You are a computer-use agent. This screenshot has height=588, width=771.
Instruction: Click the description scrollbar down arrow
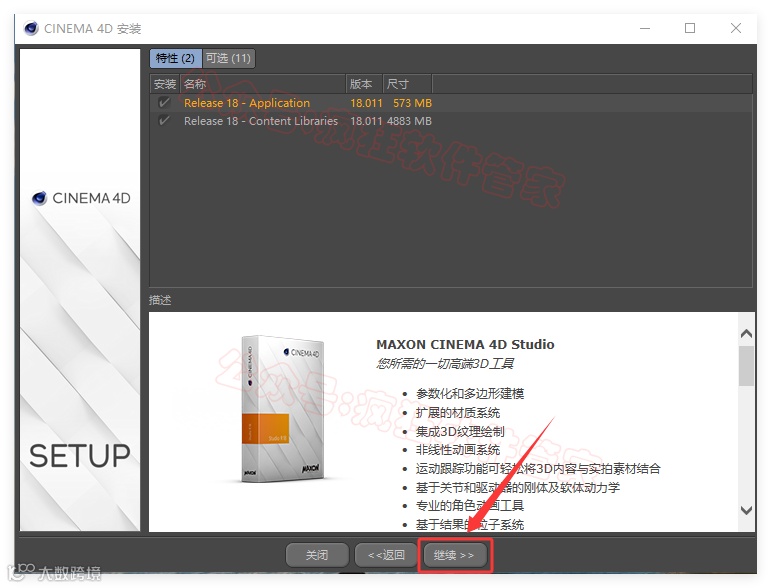click(746, 510)
